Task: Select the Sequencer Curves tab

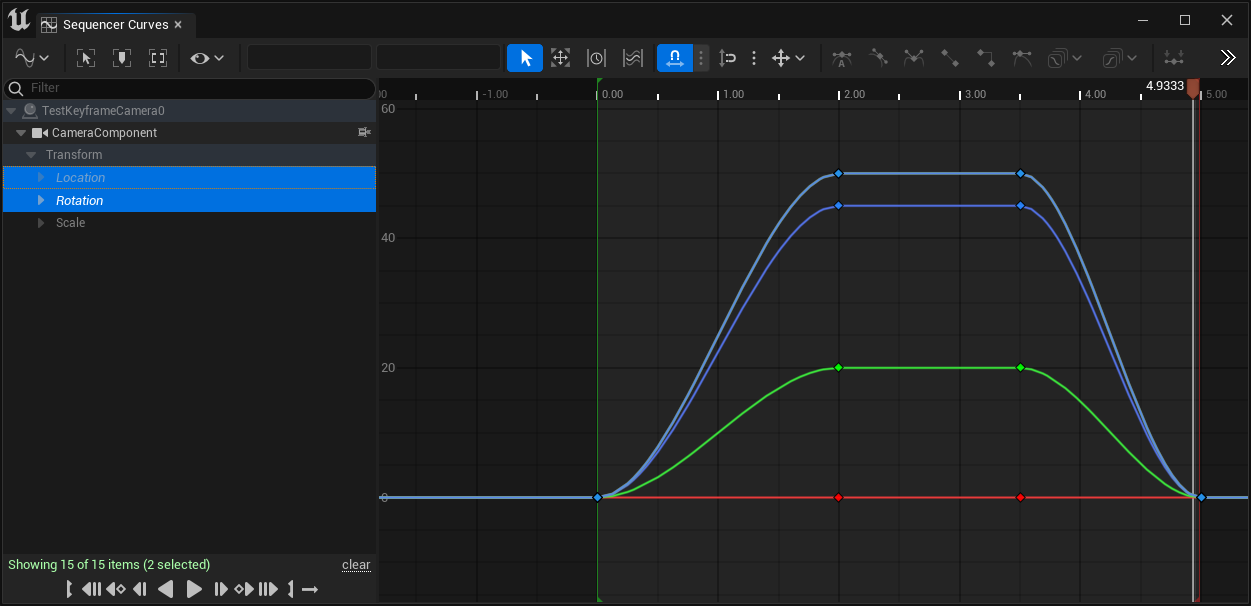Action: tap(115, 25)
